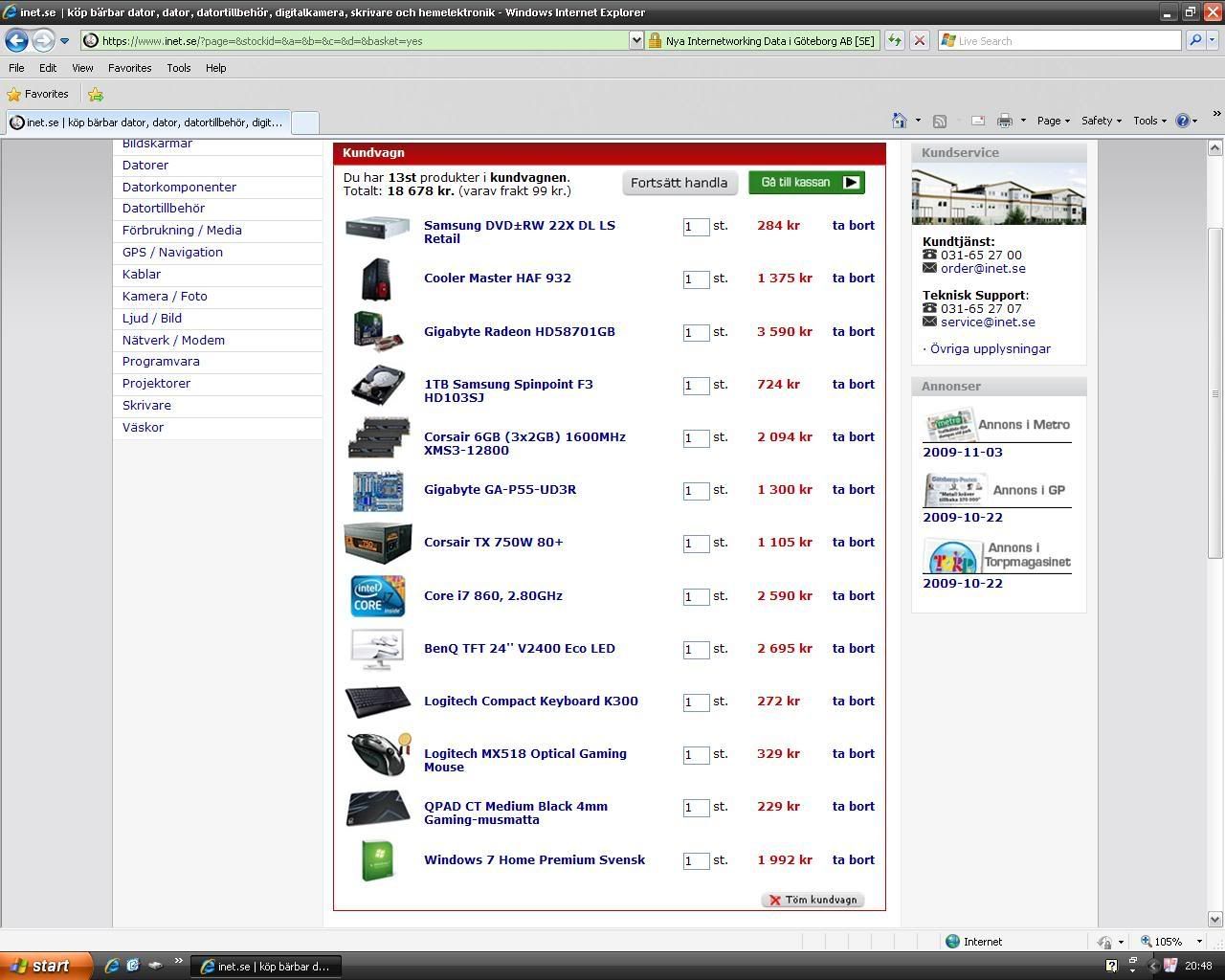The width and height of the screenshot is (1225, 980).
Task: Click the Print toolbar icon
Action: (x=1004, y=121)
